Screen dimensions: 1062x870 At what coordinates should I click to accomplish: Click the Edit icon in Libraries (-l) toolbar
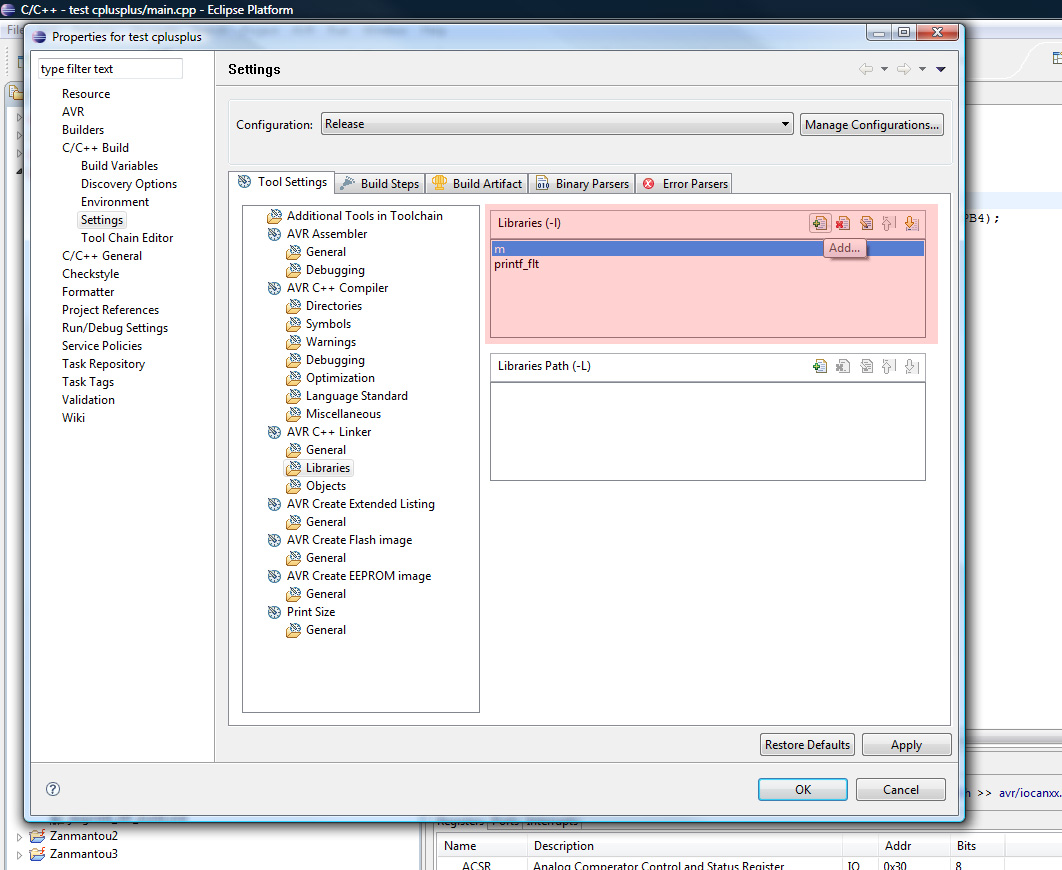point(866,223)
